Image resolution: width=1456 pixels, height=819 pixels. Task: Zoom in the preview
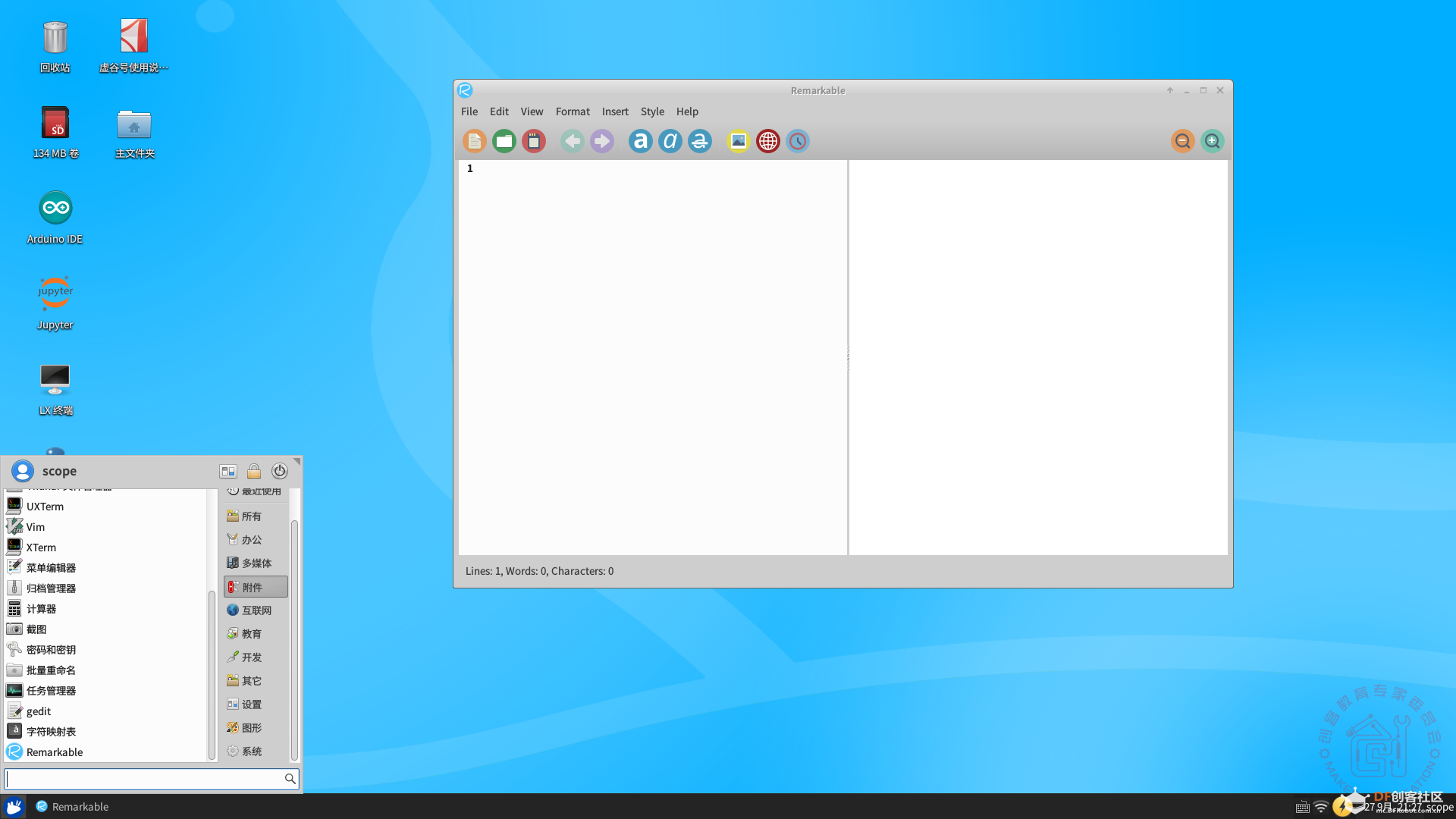[1212, 141]
